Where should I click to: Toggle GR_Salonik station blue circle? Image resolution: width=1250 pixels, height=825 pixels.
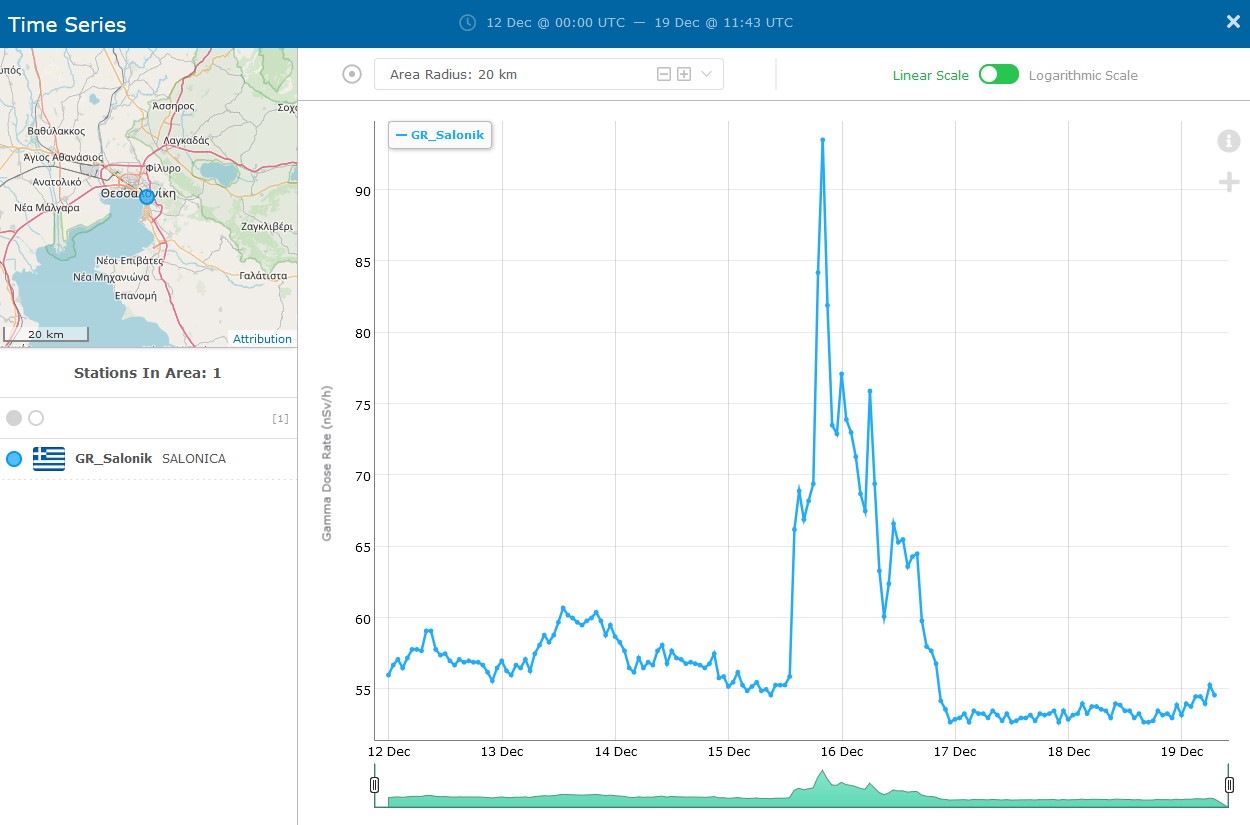tap(14, 459)
